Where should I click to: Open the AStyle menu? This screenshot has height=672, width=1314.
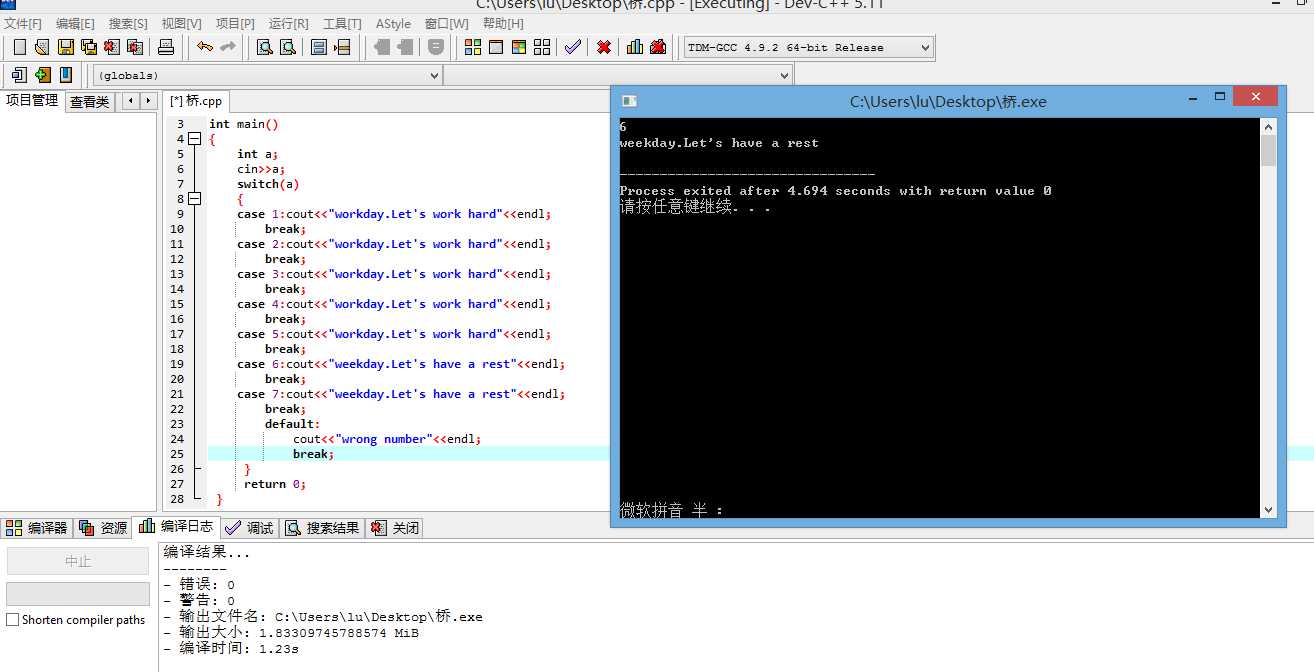pyautogui.click(x=393, y=23)
